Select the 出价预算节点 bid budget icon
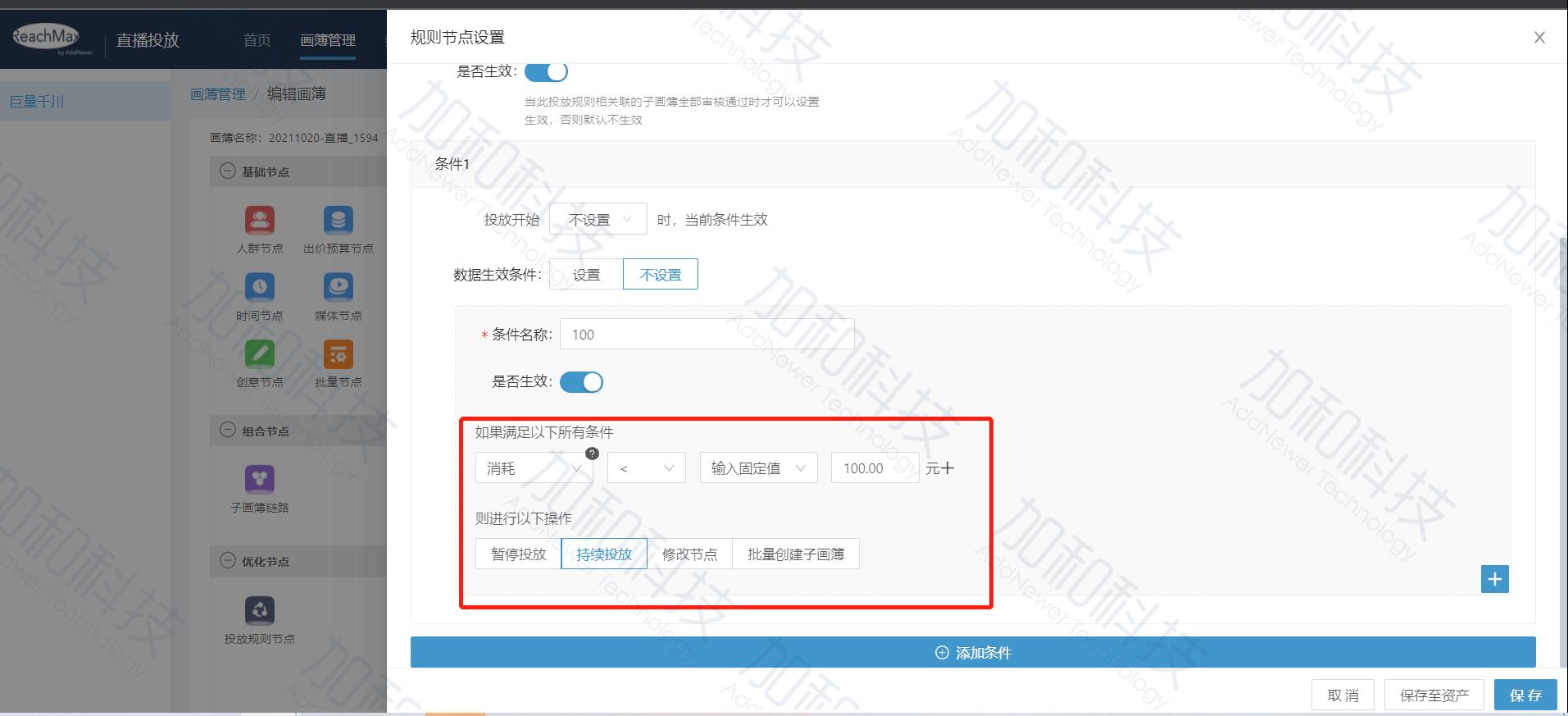 [x=338, y=220]
